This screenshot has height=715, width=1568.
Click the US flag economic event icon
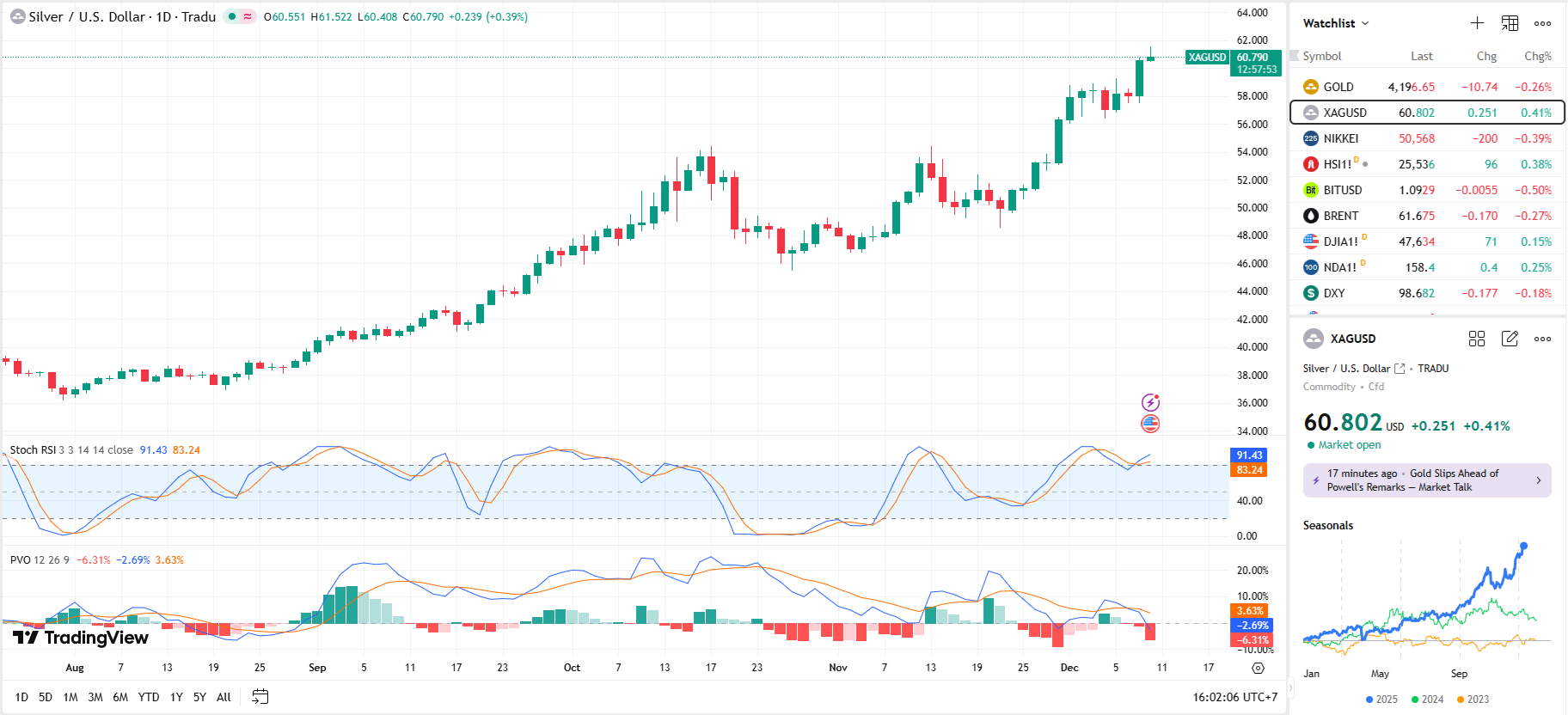point(1150,424)
